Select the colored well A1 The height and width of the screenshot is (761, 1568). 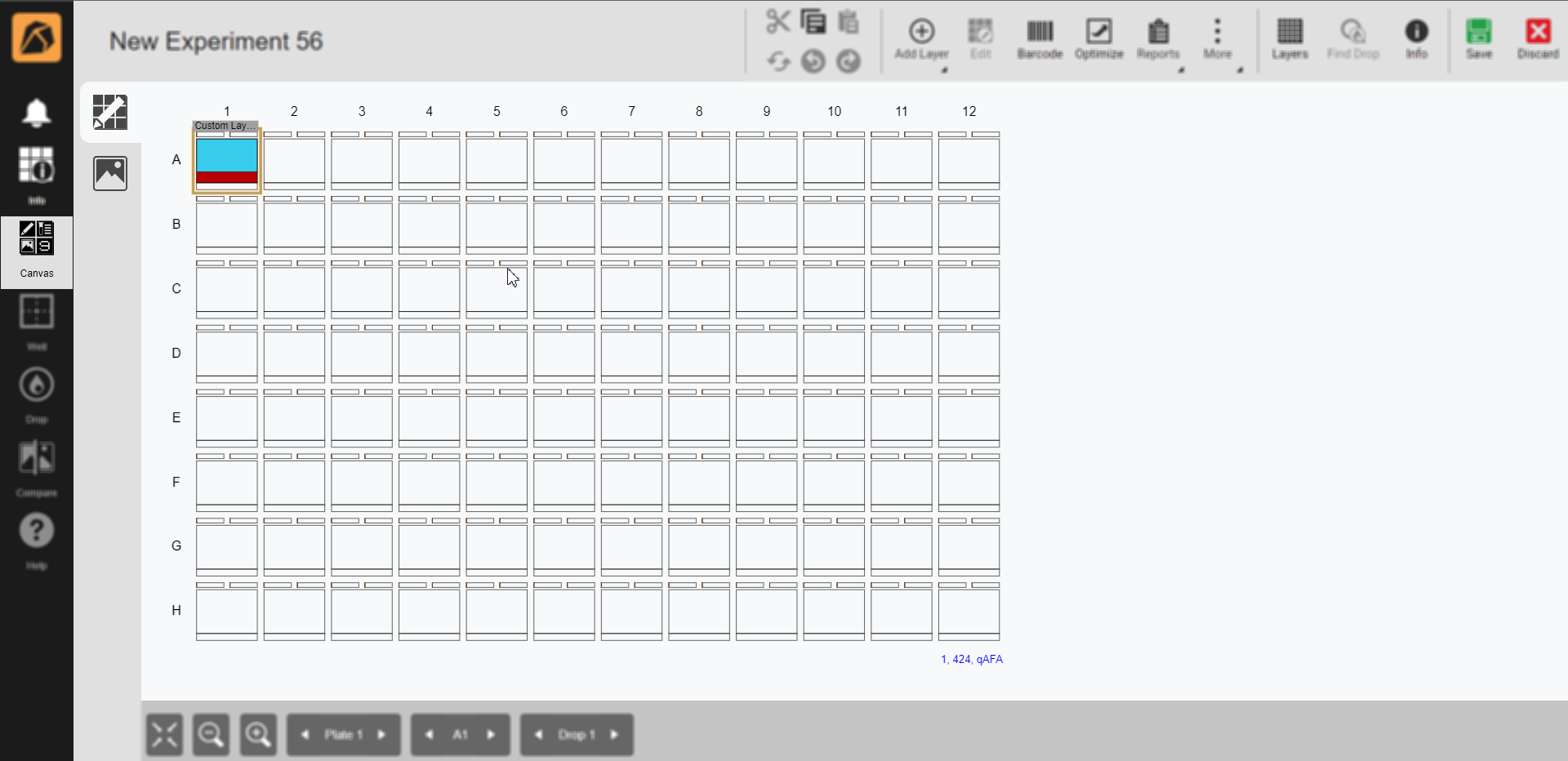pyautogui.click(x=227, y=161)
